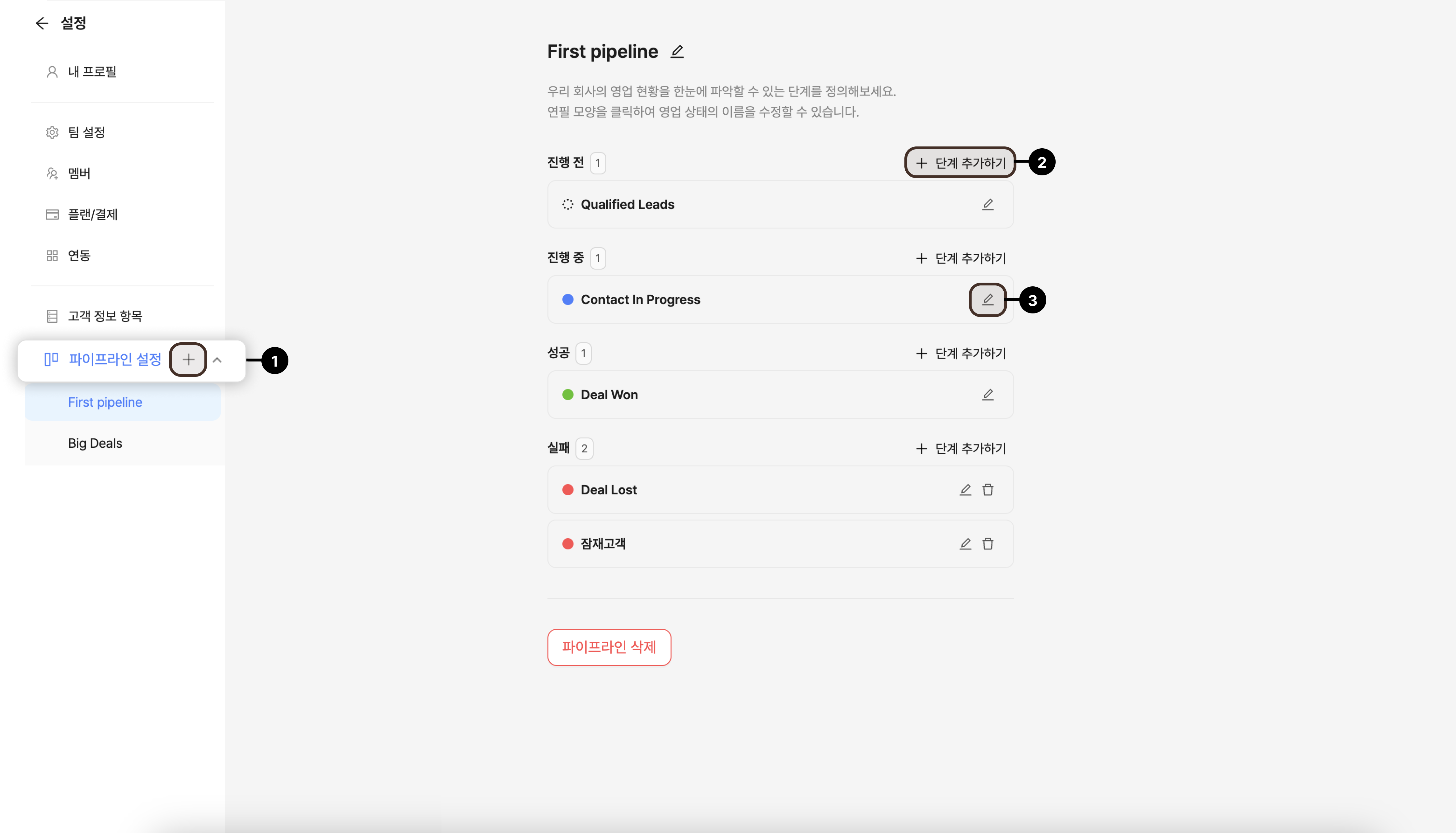Screen dimensions: 1456x833
Task: Edit the Qualified Leads stage name
Action: point(987,204)
